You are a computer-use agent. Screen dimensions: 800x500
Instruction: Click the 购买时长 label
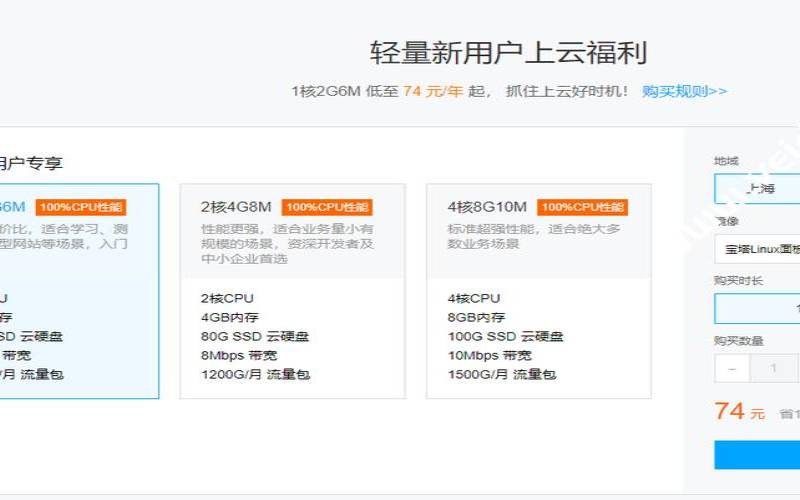738,281
